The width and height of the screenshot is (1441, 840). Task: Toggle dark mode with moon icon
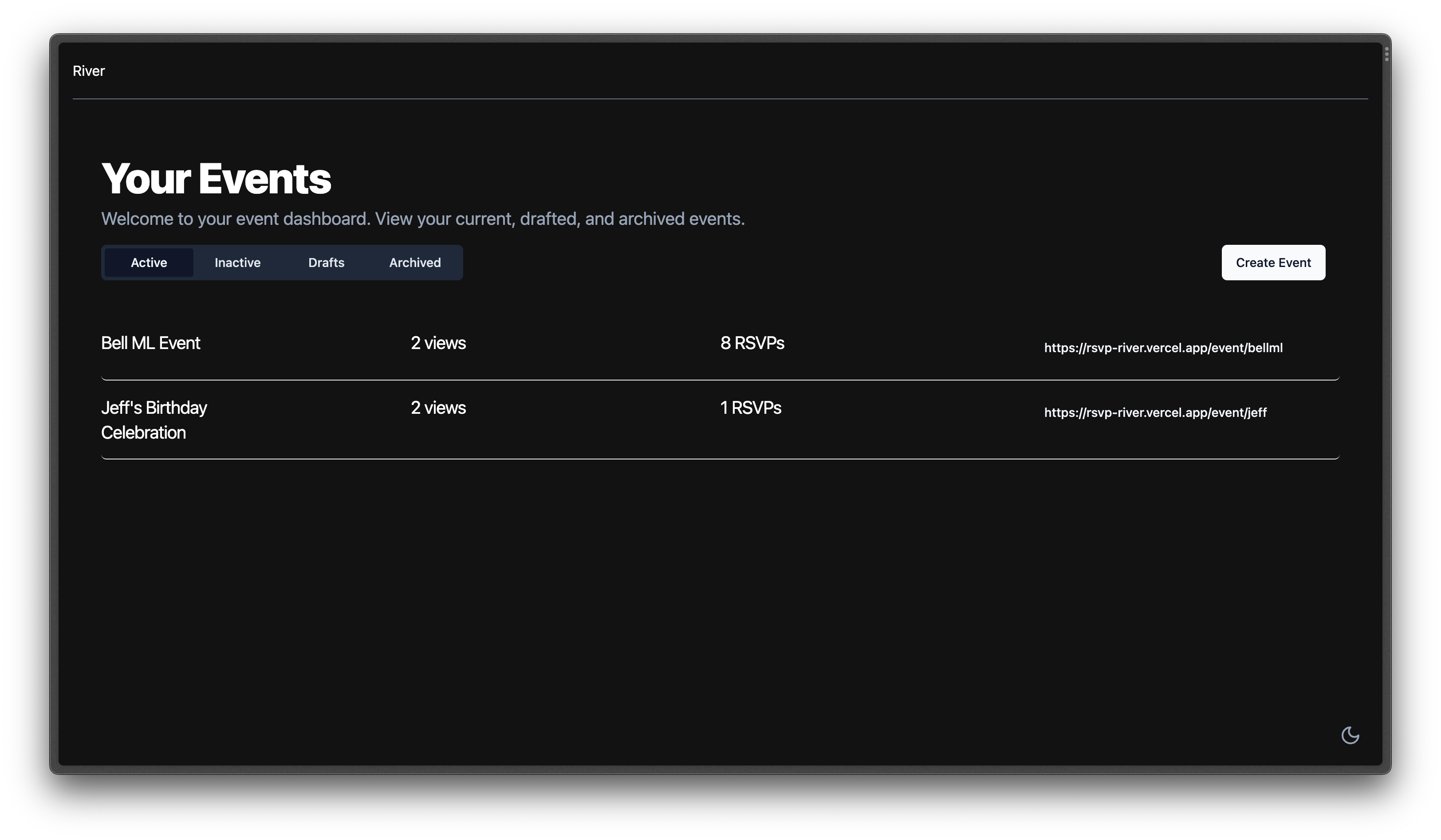point(1350,735)
